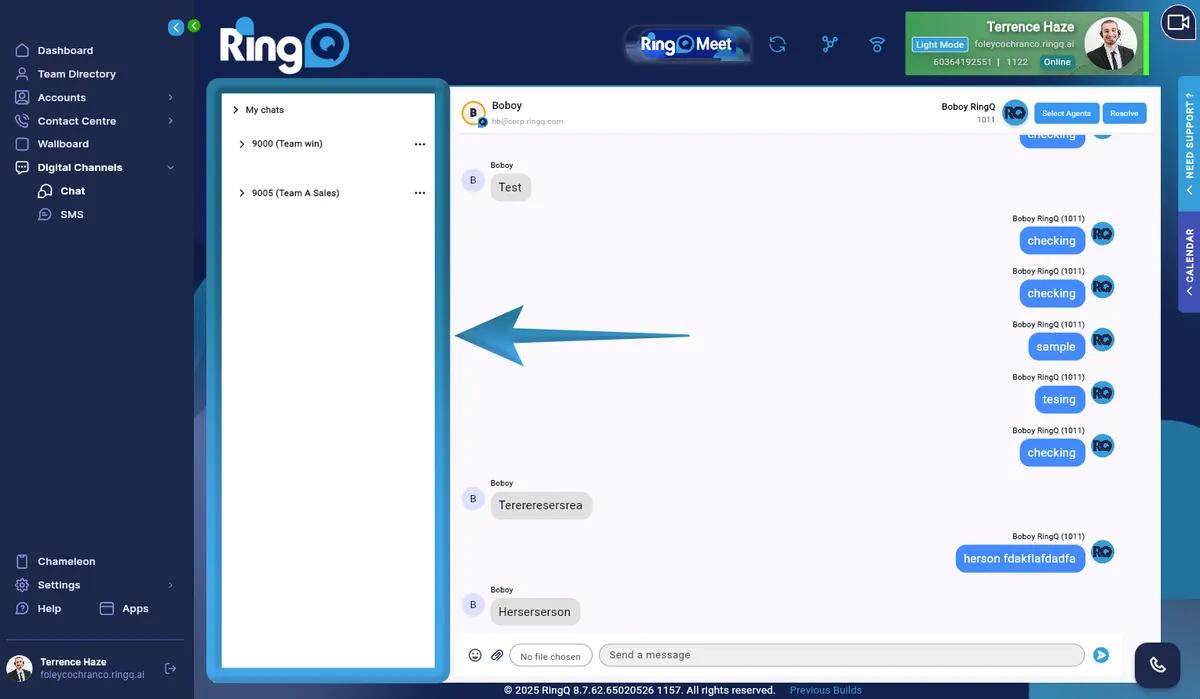Click the Team Directory person icon
This screenshot has width=1200, height=699.
[22, 74]
